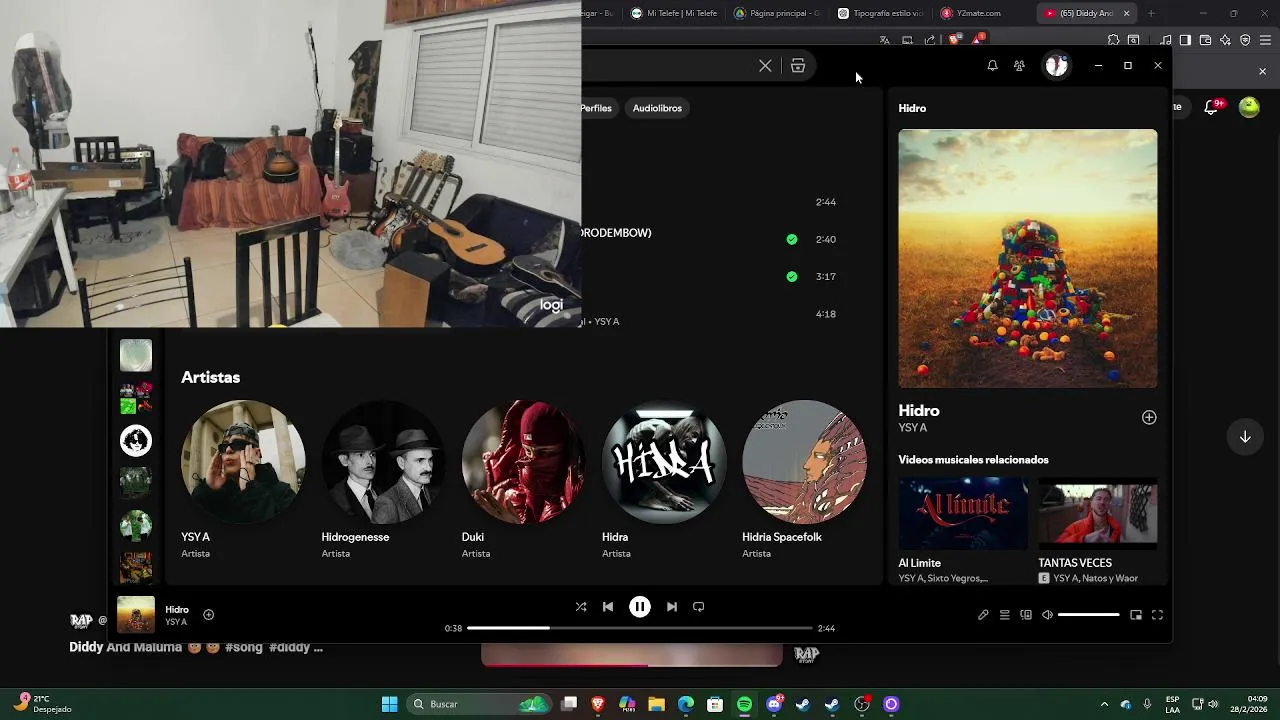Screen dimensions: 1280x720
Task: Open the large Hidro album cover
Action: (1028, 258)
